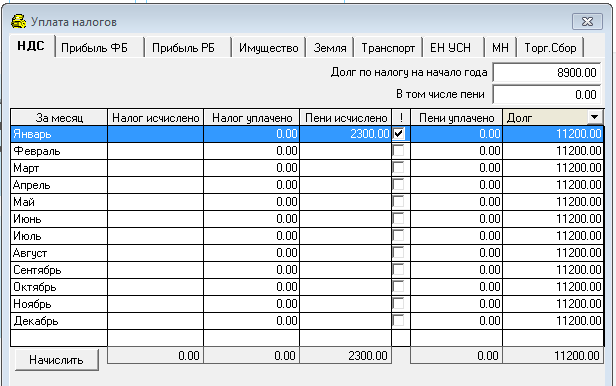Click the Долг по налогу на начало года field

tap(546, 73)
